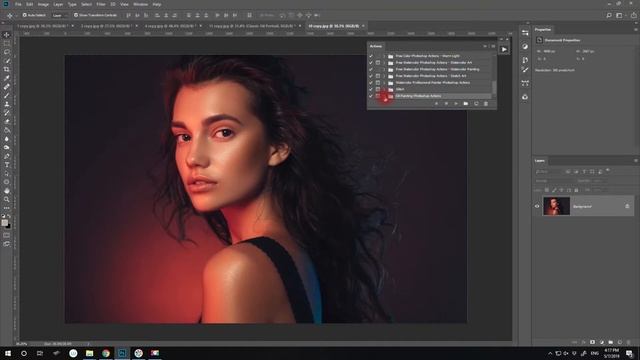
Task: Select the Pen tool
Action: click(x=7, y=156)
